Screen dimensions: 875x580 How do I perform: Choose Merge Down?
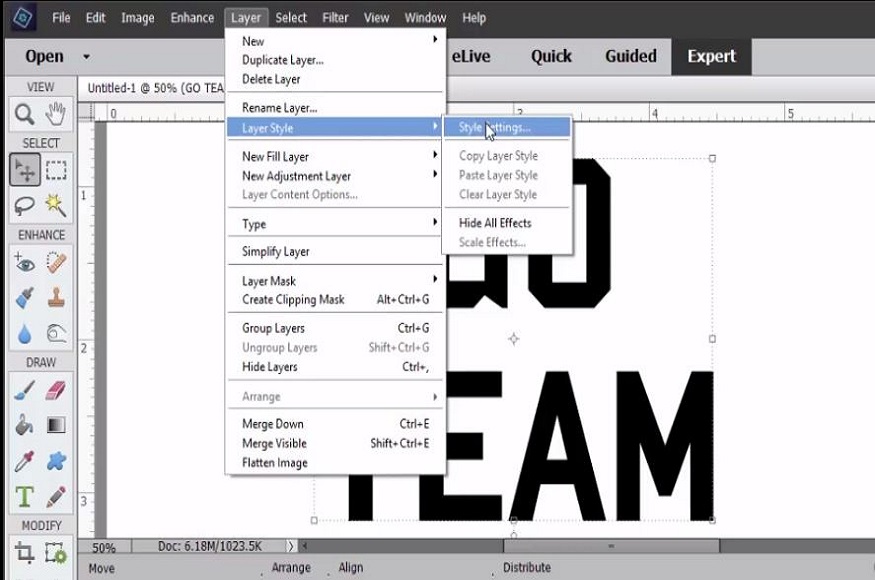tap(335, 424)
